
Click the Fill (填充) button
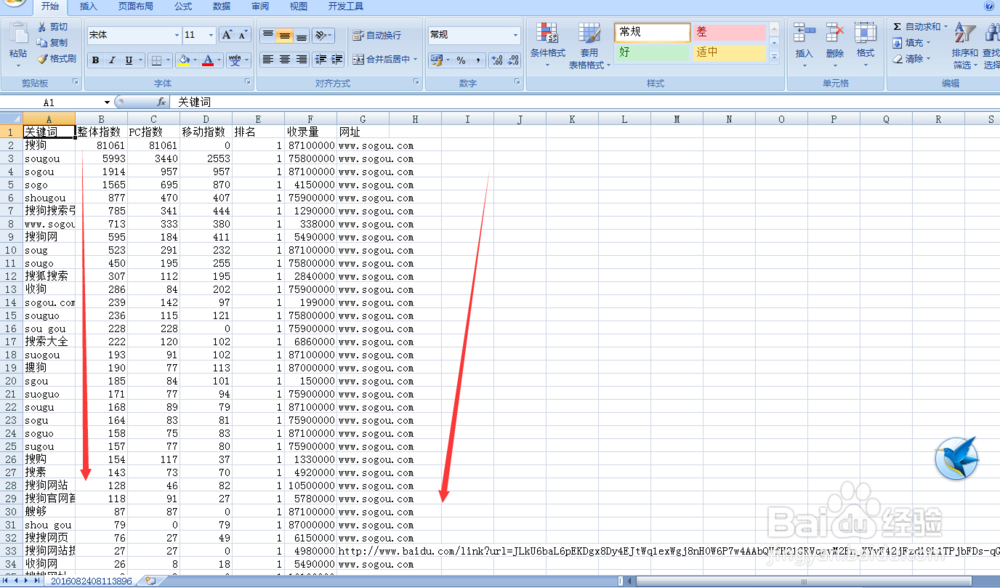pyautogui.click(x=911, y=43)
